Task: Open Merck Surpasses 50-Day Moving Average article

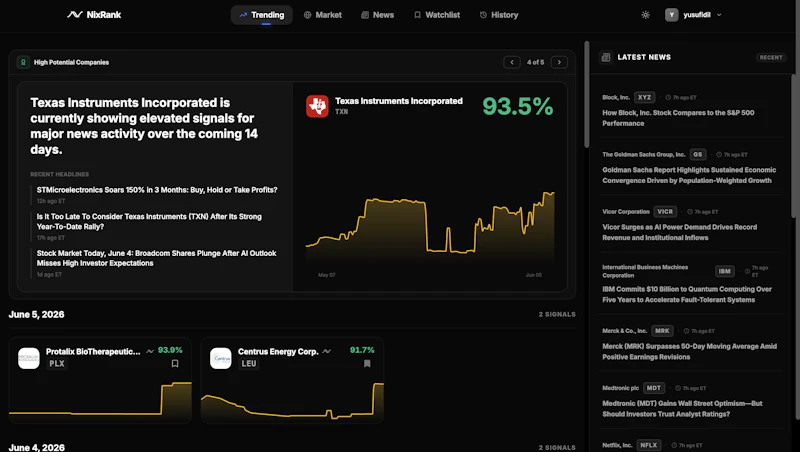Action: pyautogui.click(x=689, y=351)
